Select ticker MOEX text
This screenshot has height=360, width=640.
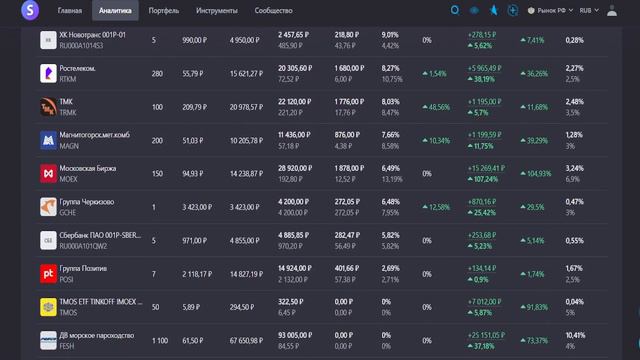[x=68, y=179]
